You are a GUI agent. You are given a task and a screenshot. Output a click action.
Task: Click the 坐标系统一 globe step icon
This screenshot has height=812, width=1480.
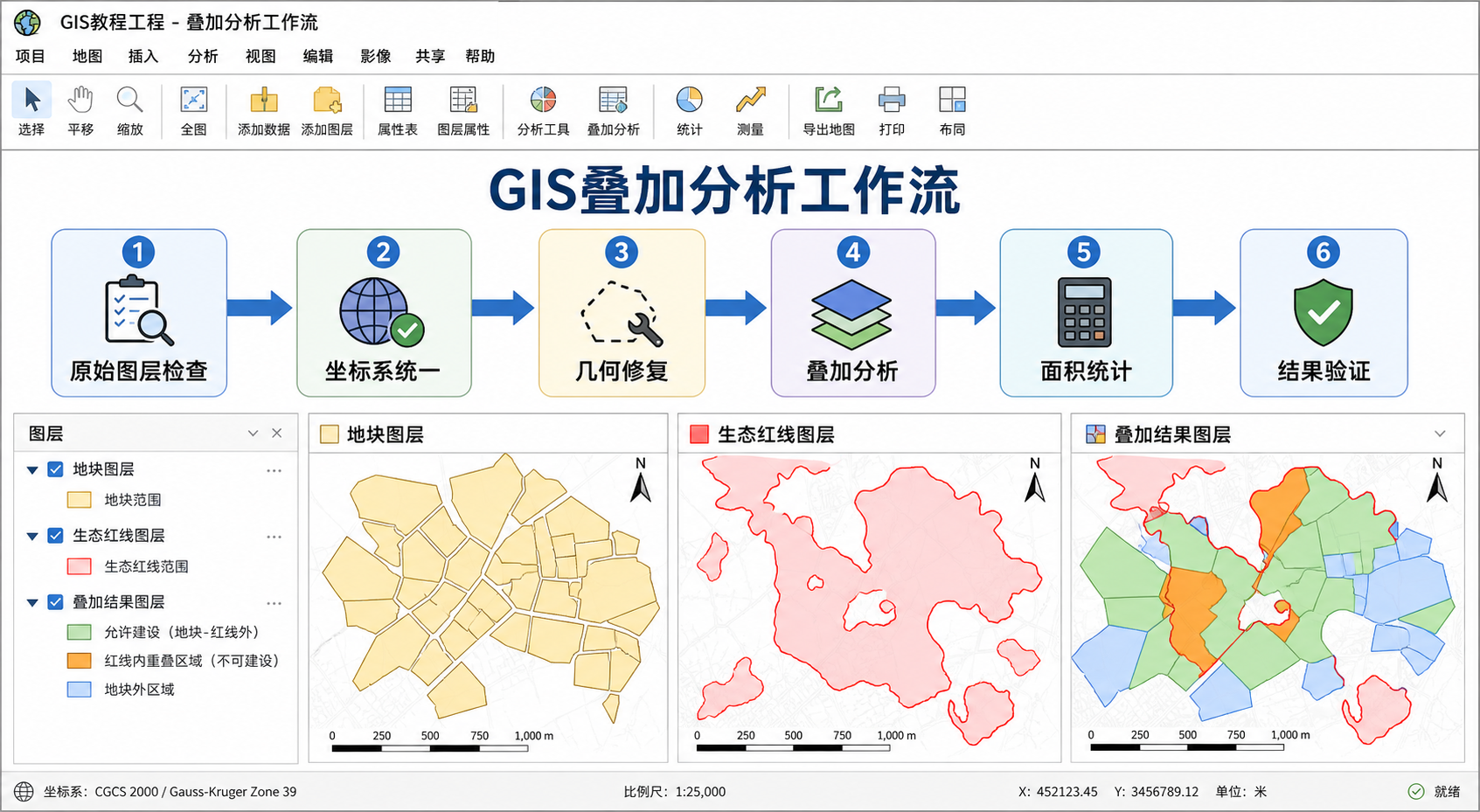(x=381, y=311)
